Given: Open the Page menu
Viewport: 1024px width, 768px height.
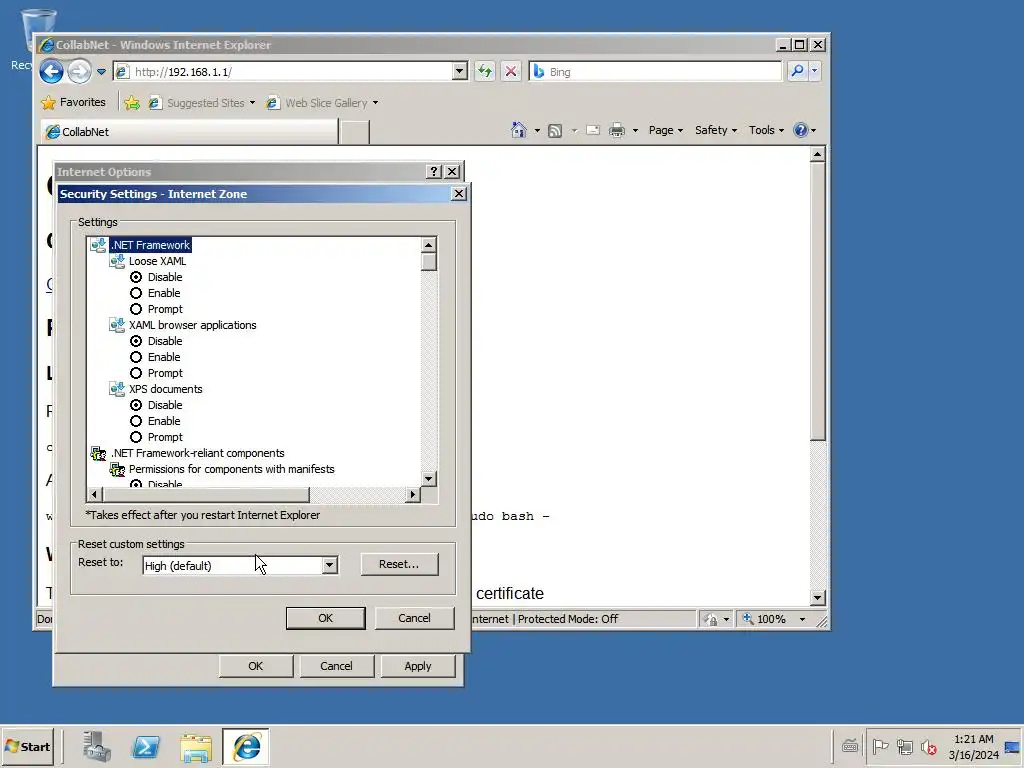Looking at the screenshot, I should [665, 130].
